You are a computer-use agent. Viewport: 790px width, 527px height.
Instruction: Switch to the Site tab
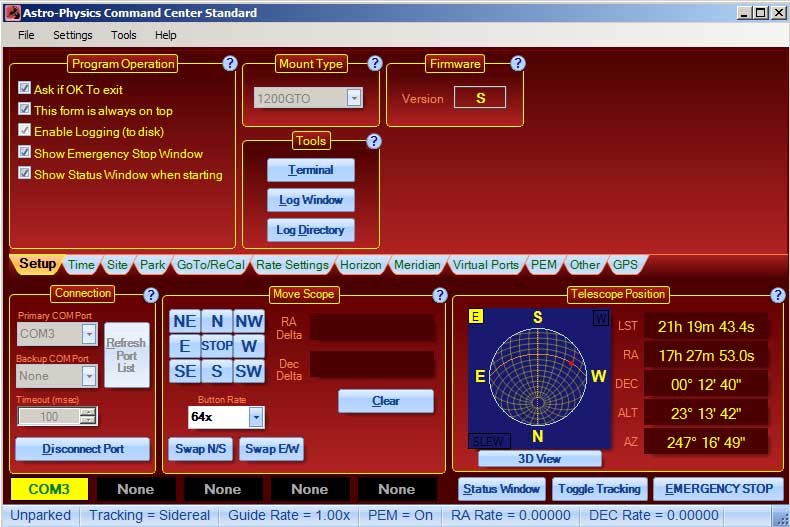click(117, 265)
